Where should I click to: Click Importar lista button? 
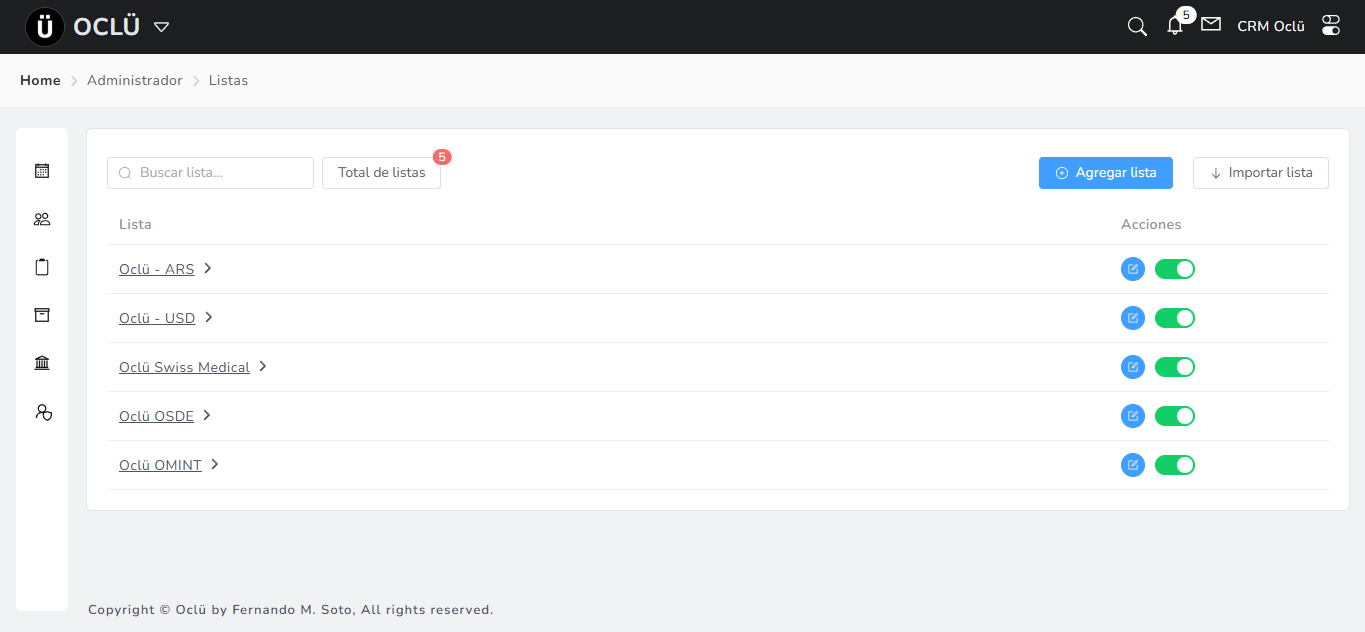coord(1261,173)
